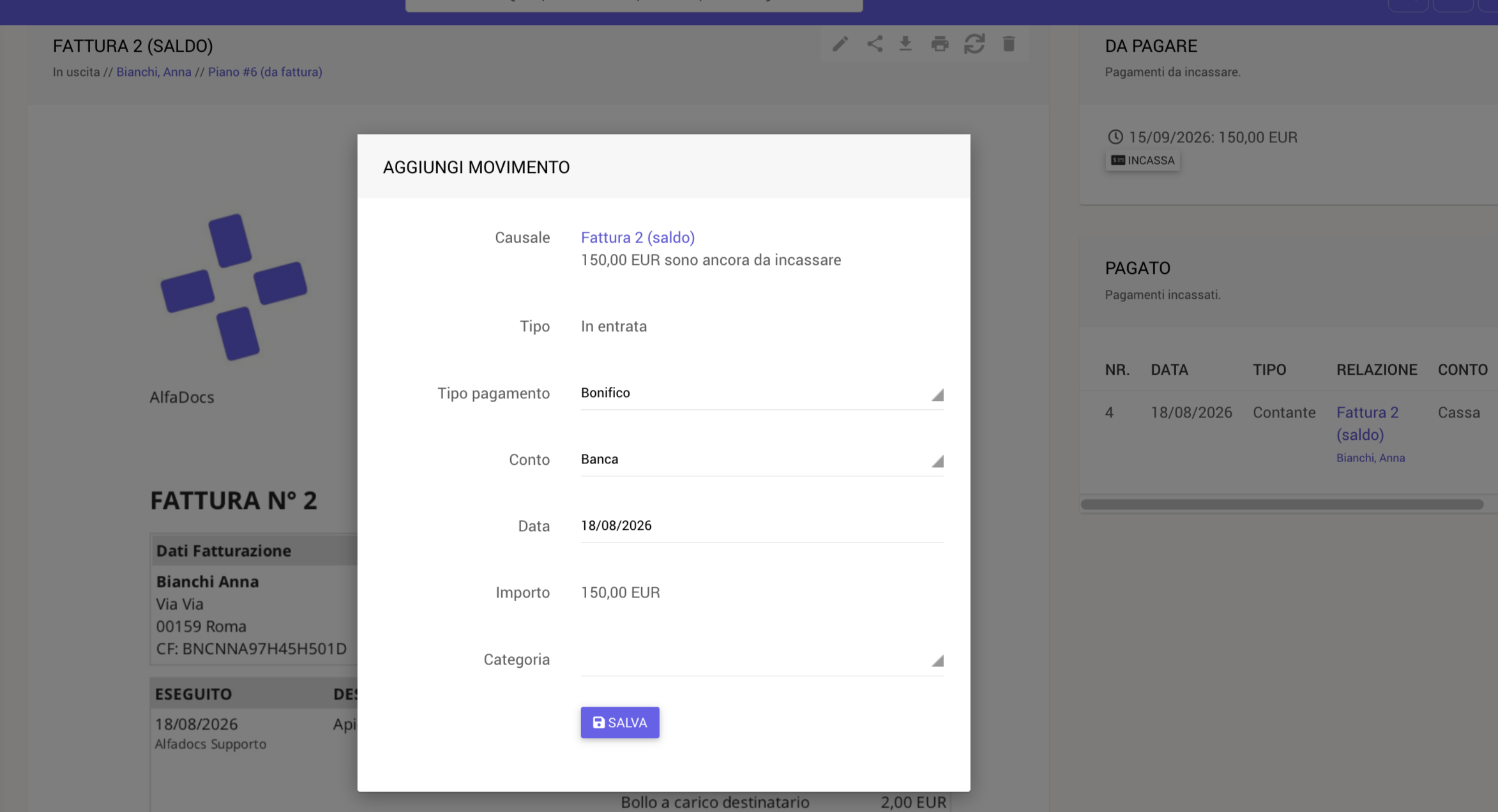Click the horizontal scrollbar under Pagato table
The height and width of the screenshot is (812, 1498).
click(x=1282, y=505)
